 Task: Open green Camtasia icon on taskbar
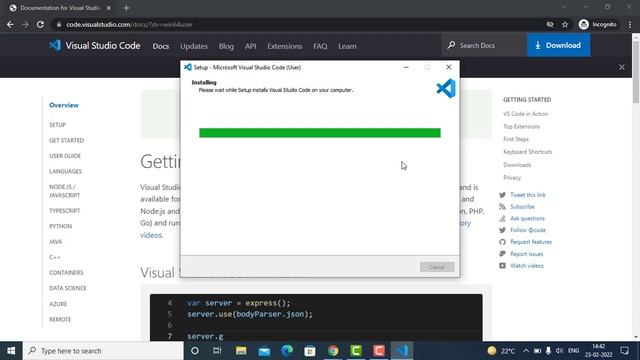pyautogui.click(x=356, y=351)
